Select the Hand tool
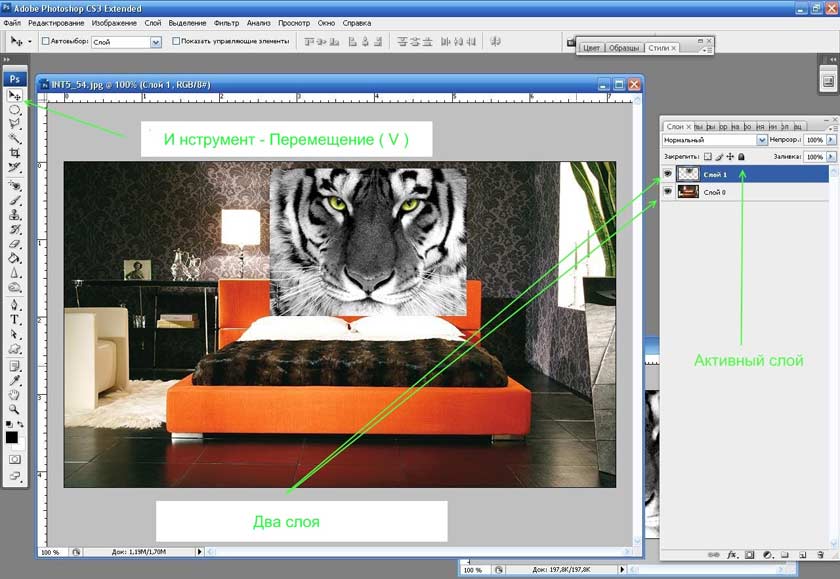This screenshot has width=840, height=579. click(x=15, y=394)
